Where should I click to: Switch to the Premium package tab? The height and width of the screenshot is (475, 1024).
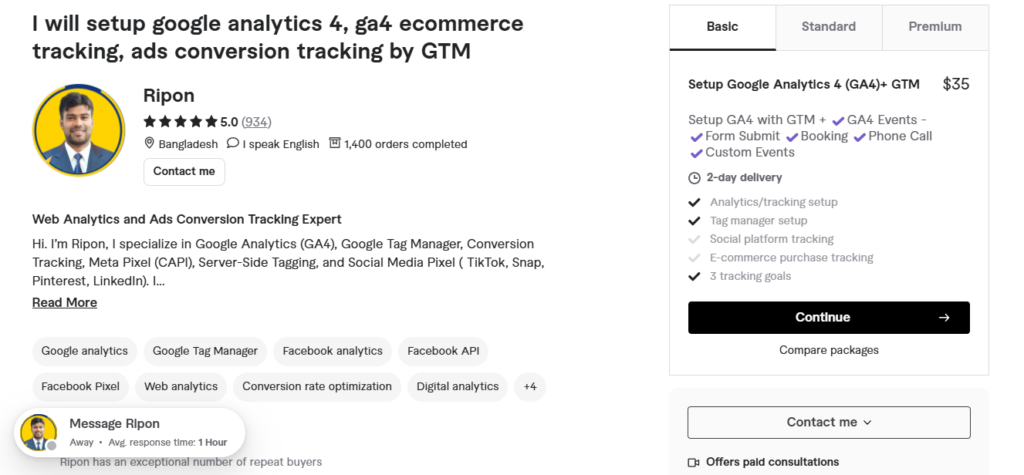point(935,27)
